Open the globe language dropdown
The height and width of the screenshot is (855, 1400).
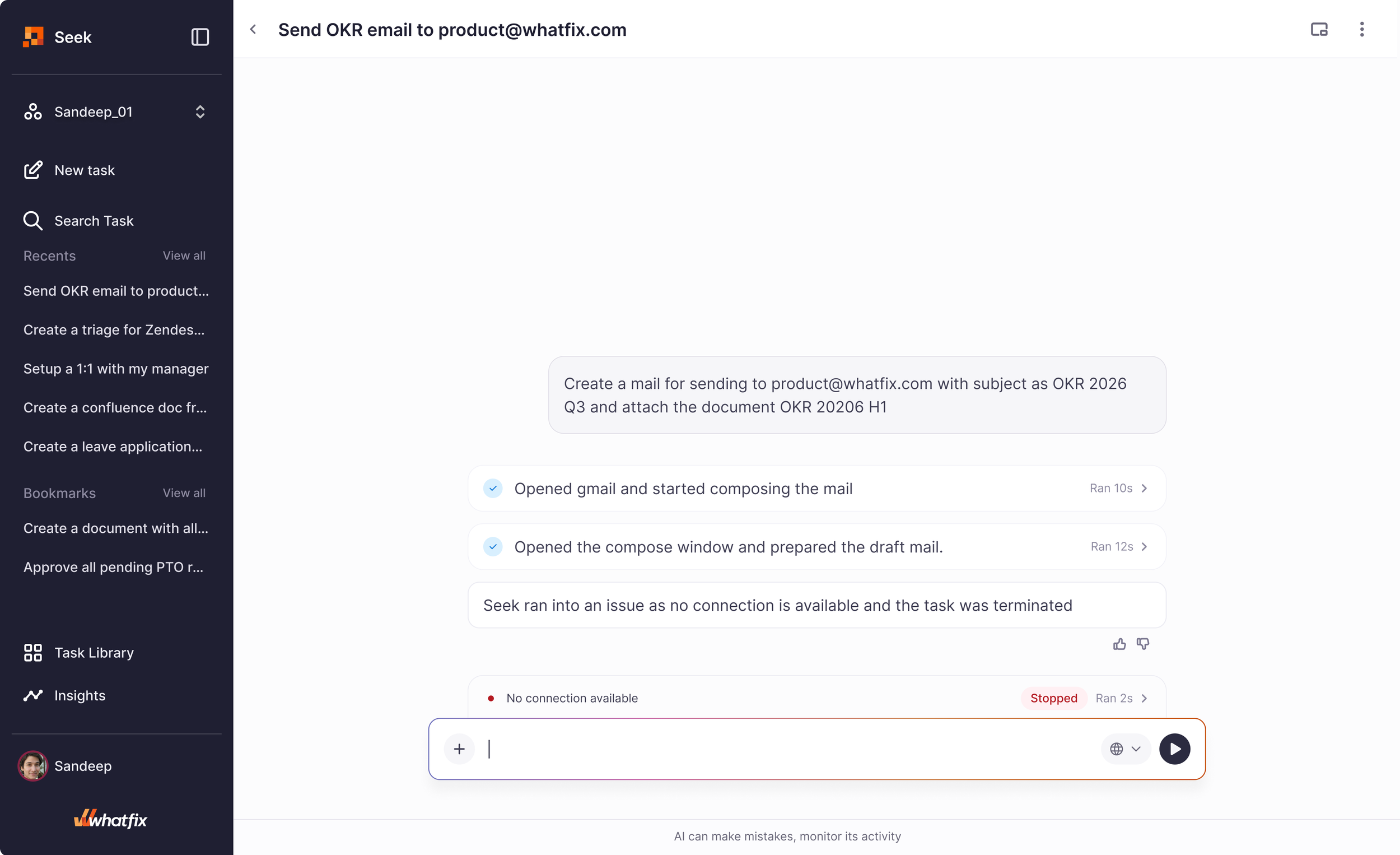tap(1126, 749)
